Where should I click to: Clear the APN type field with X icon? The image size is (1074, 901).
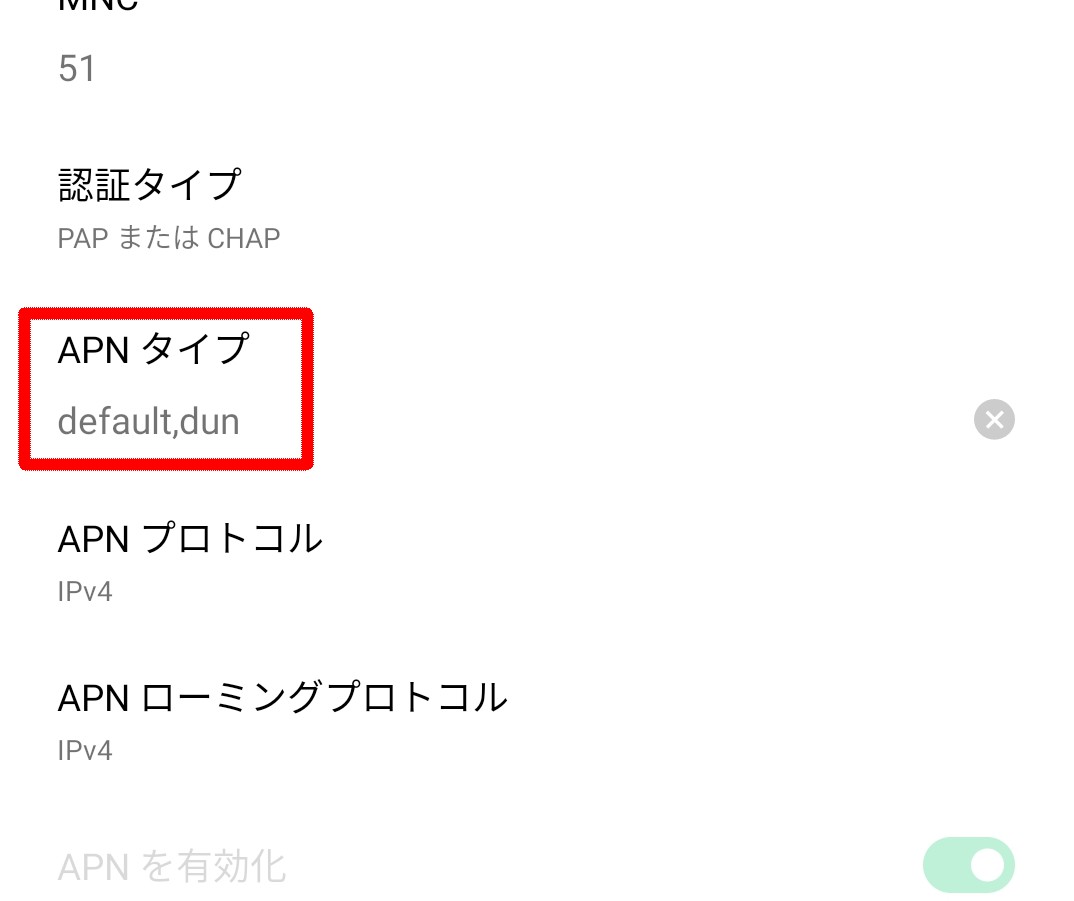click(x=994, y=419)
